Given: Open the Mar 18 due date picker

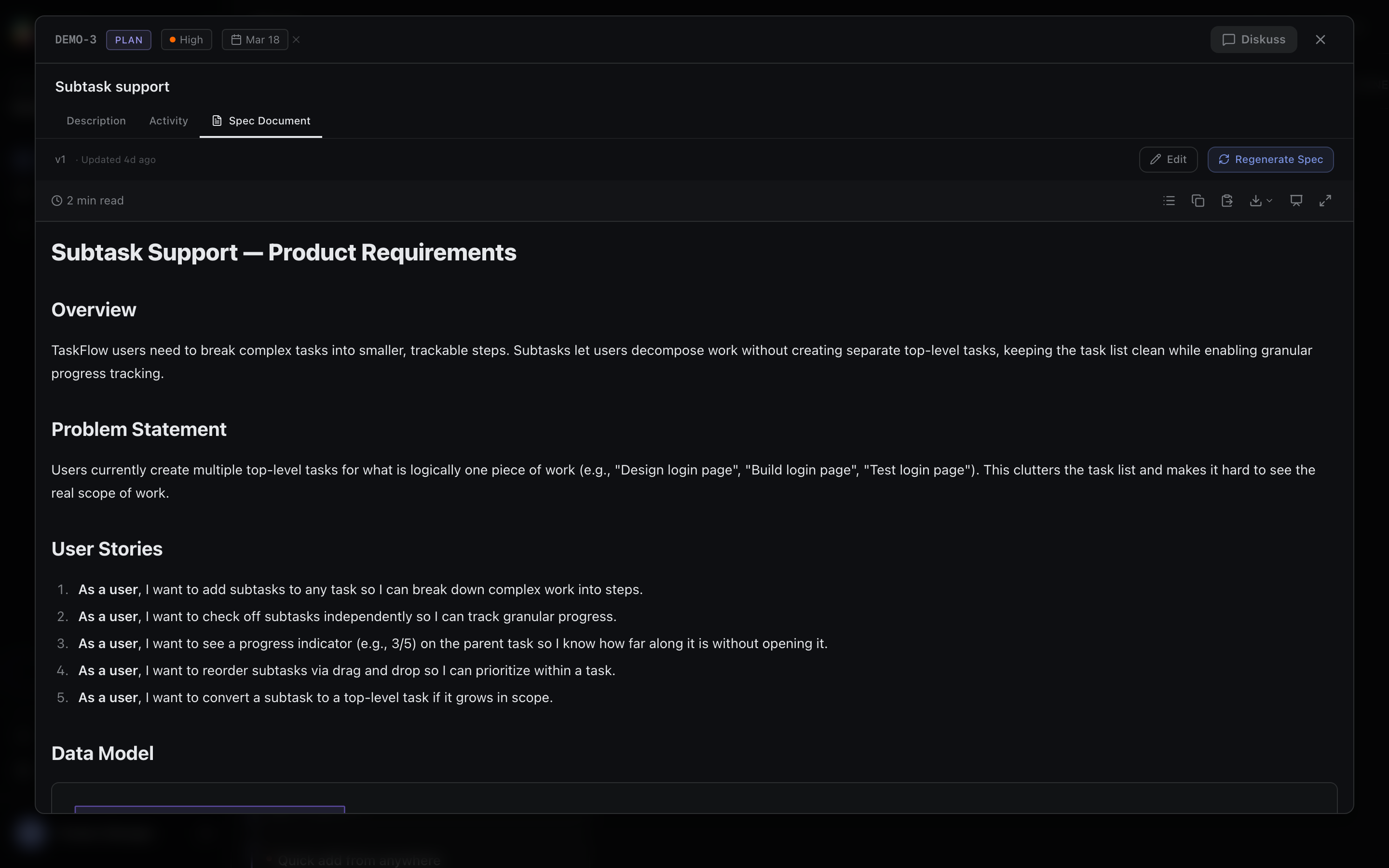Looking at the screenshot, I should click(255, 39).
